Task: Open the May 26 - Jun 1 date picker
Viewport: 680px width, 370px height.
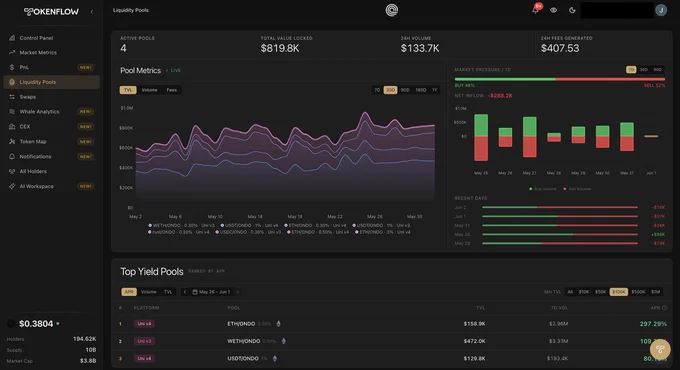Action: tap(211, 292)
